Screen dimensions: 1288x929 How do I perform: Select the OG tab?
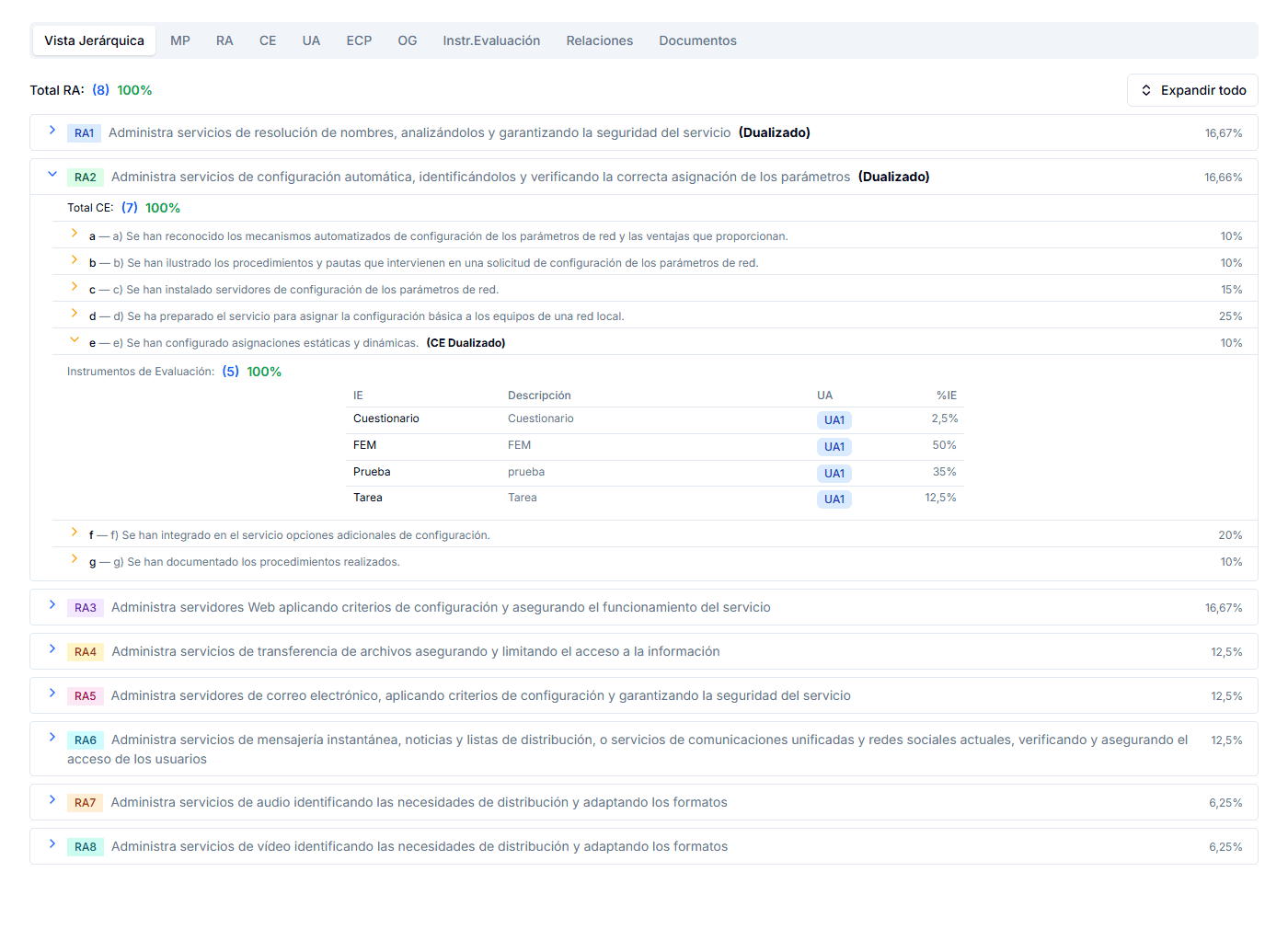pyautogui.click(x=408, y=40)
